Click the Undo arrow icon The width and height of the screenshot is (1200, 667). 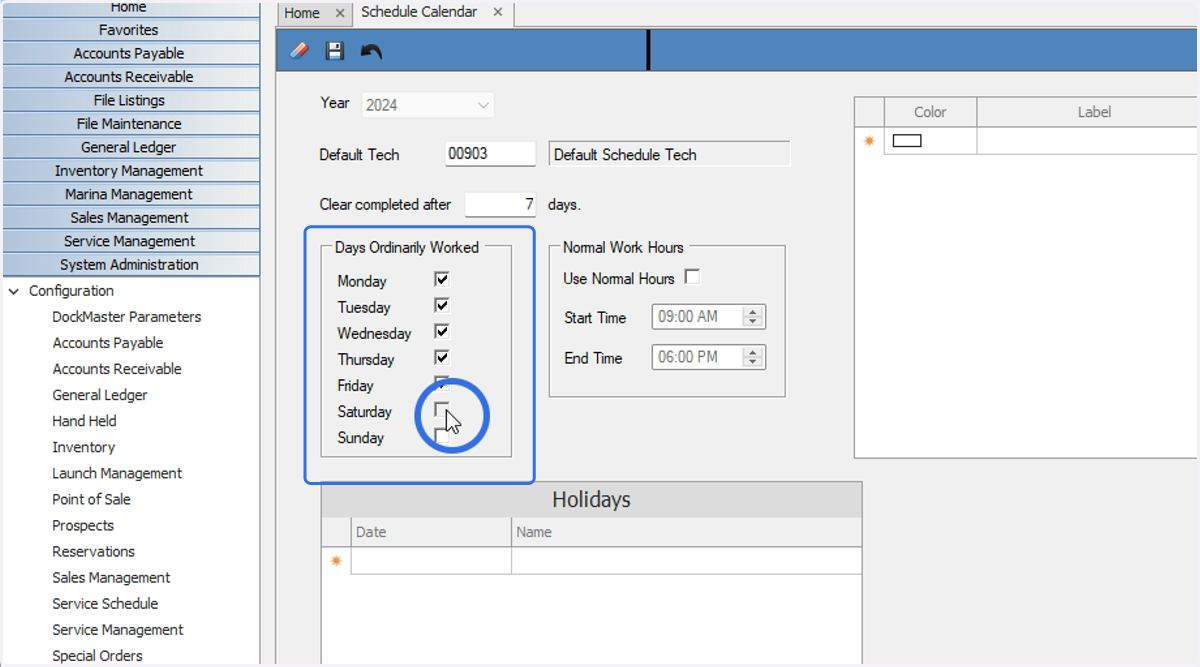371,51
